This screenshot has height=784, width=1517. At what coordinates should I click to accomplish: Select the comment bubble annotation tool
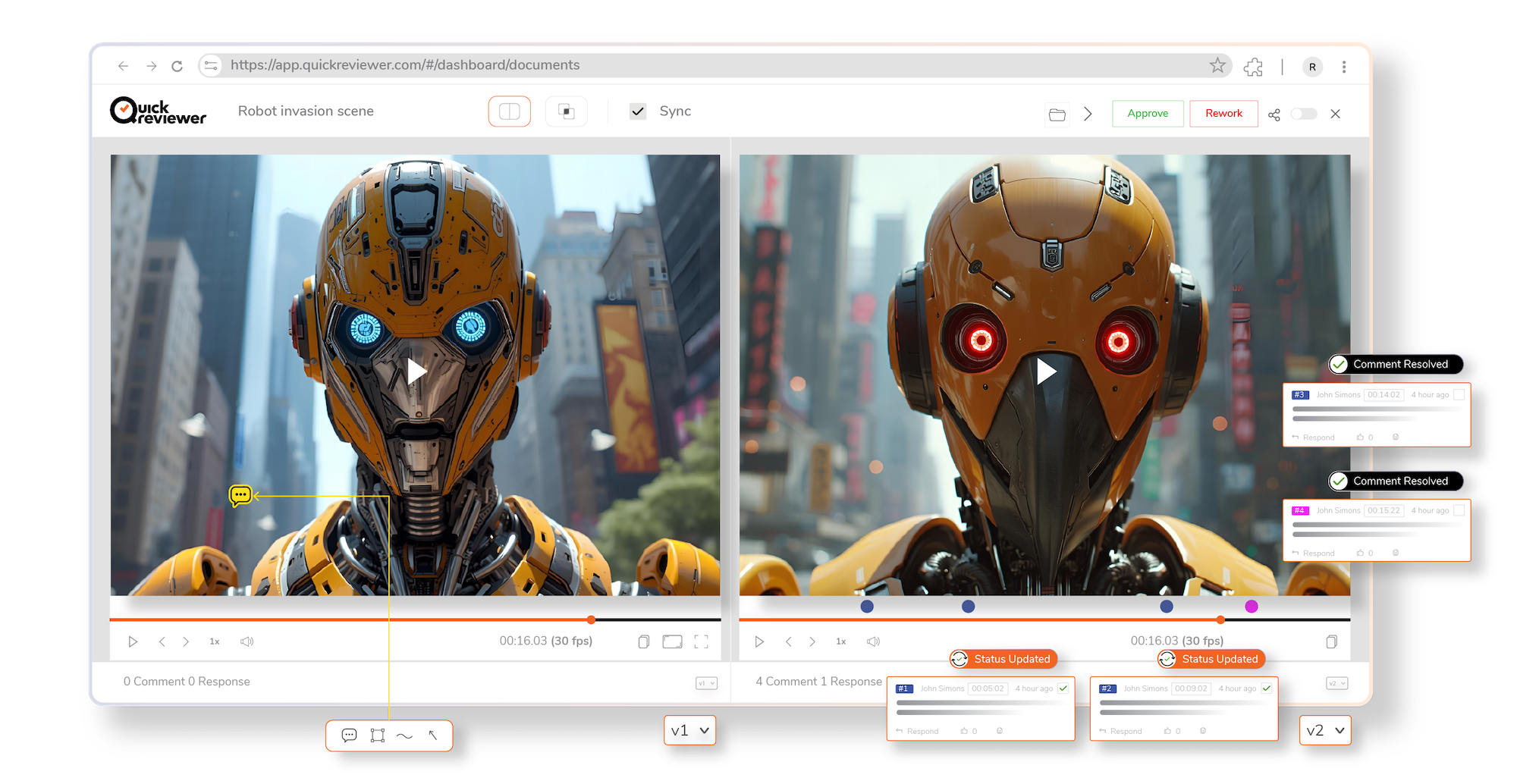coord(350,735)
